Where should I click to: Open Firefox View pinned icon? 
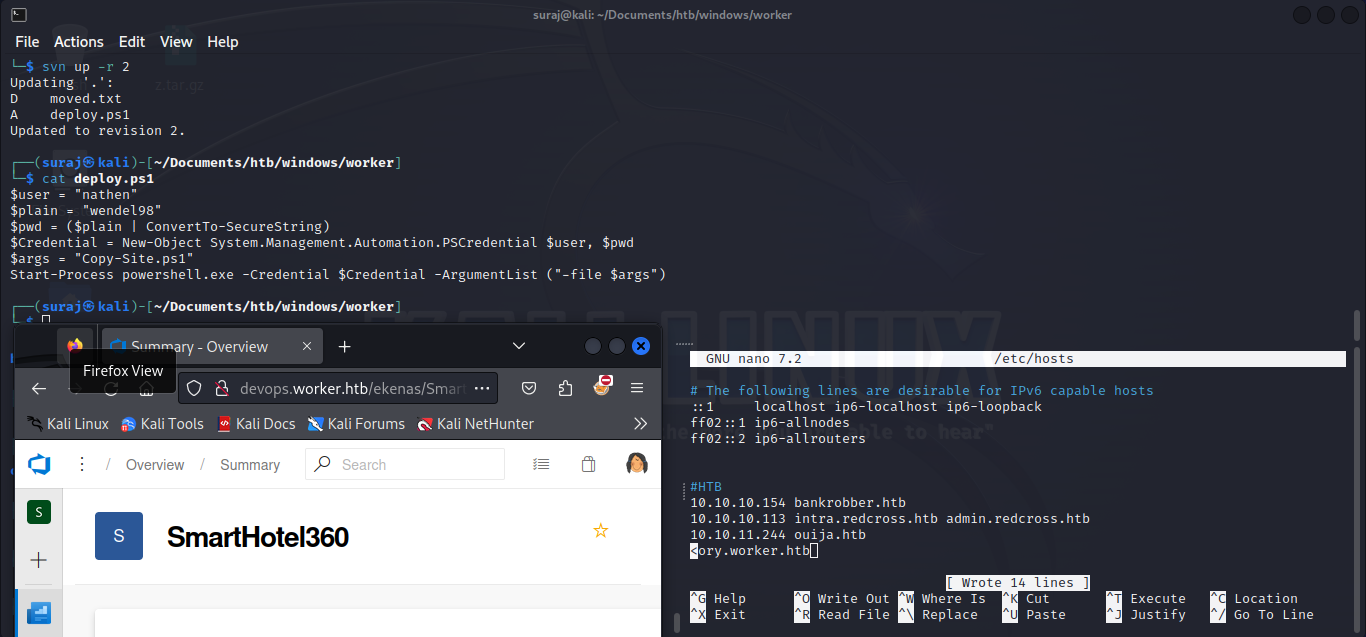pyautogui.click(x=75, y=346)
